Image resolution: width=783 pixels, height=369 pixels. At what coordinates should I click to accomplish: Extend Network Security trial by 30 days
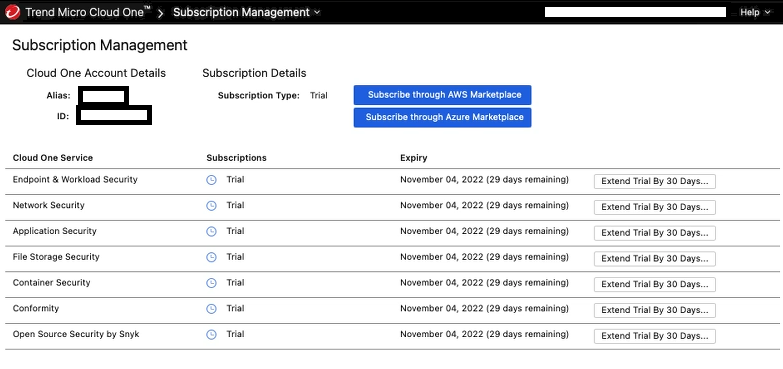(x=655, y=207)
